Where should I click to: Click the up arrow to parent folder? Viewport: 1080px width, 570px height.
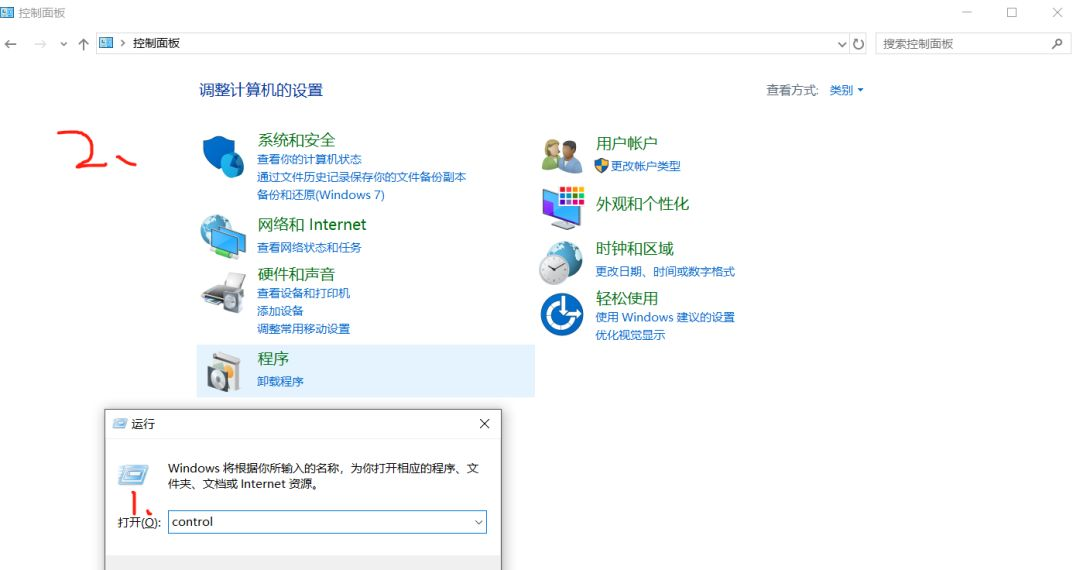[x=83, y=44]
